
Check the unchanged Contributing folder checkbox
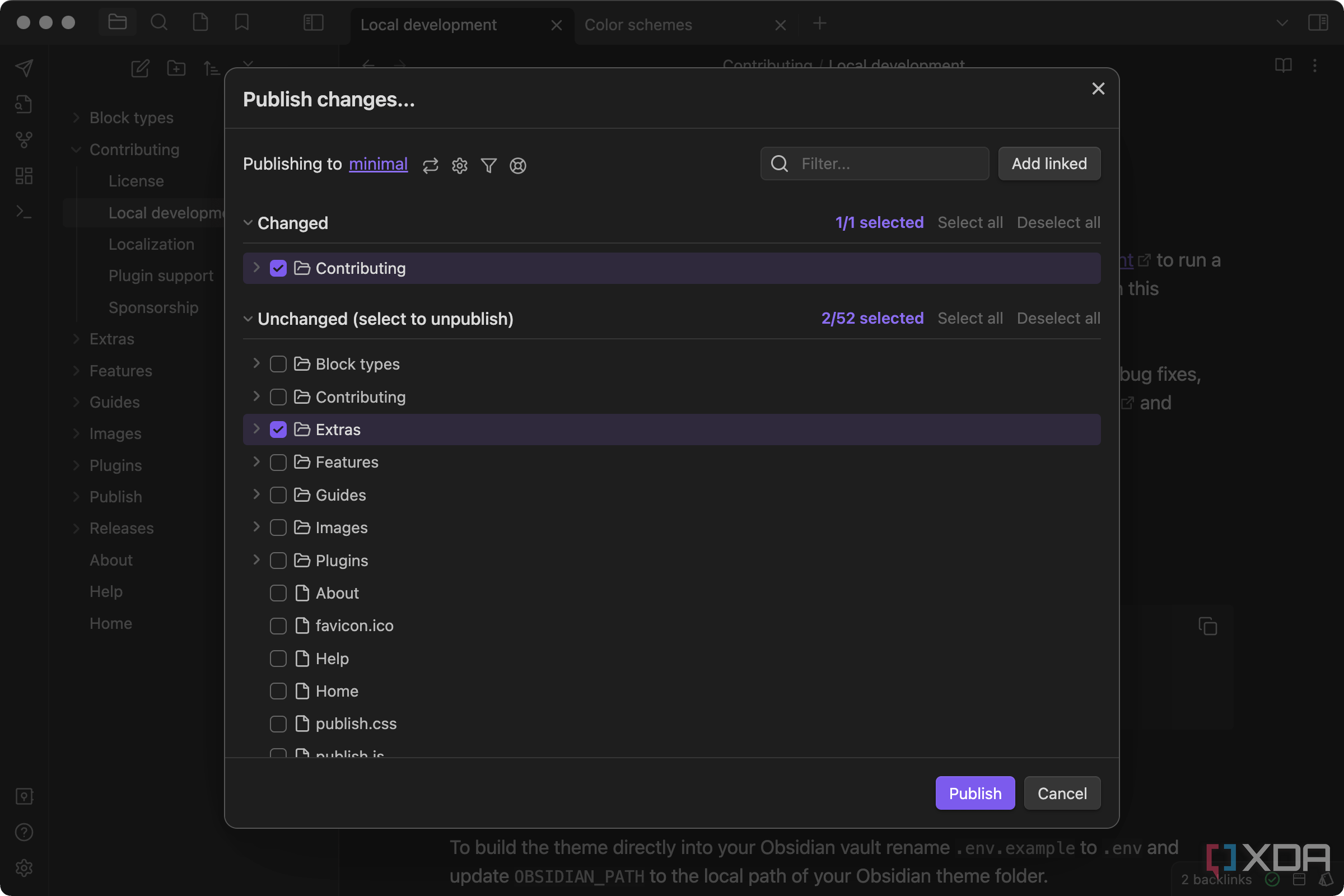(x=278, y=396)
